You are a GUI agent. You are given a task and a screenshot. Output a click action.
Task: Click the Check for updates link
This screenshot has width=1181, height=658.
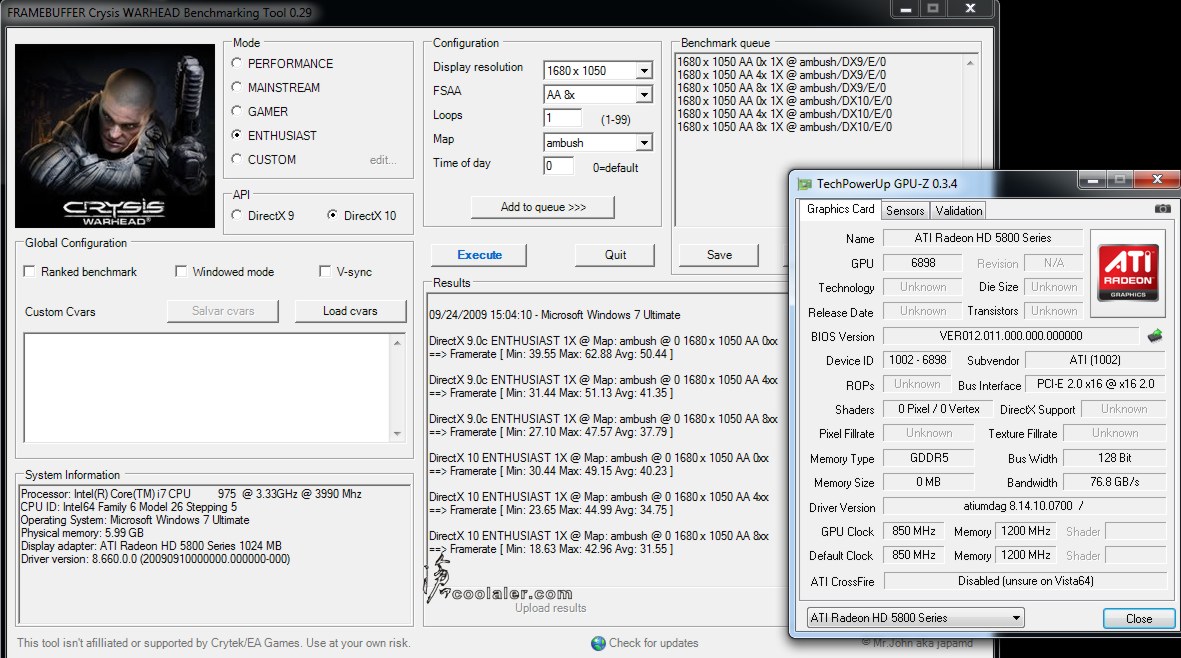(653, 643)
